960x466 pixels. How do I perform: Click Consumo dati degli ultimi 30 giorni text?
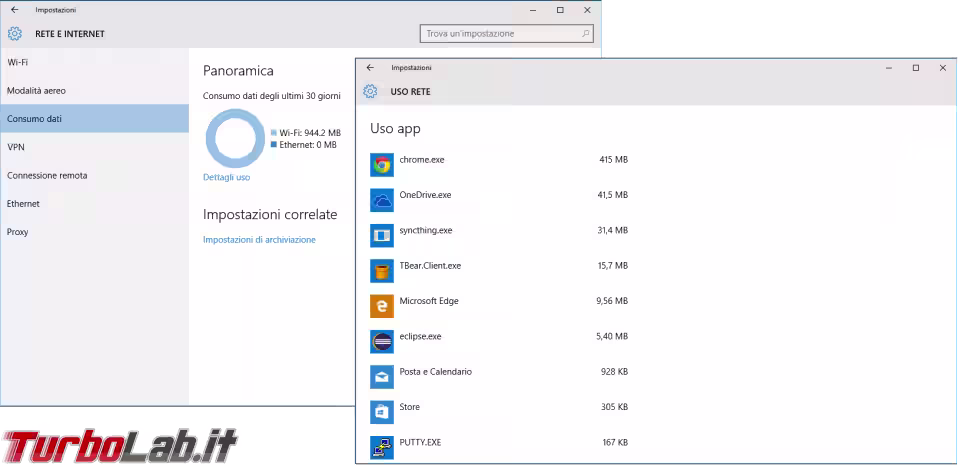272,96
